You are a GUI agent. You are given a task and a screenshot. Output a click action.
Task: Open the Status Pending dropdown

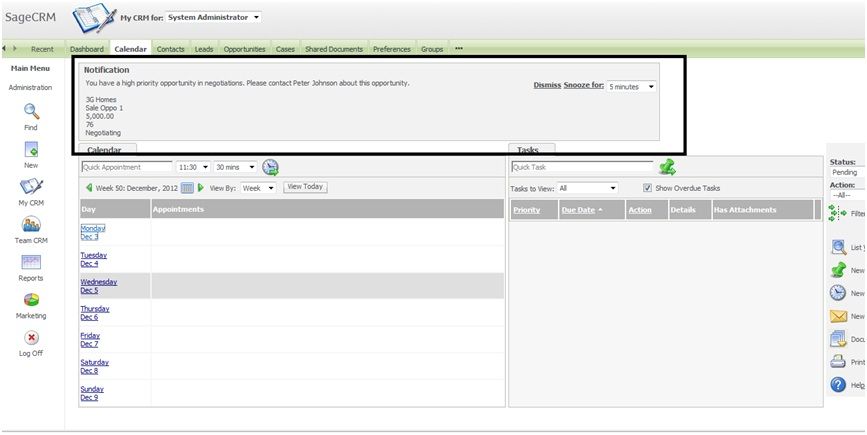pos(847,172)
